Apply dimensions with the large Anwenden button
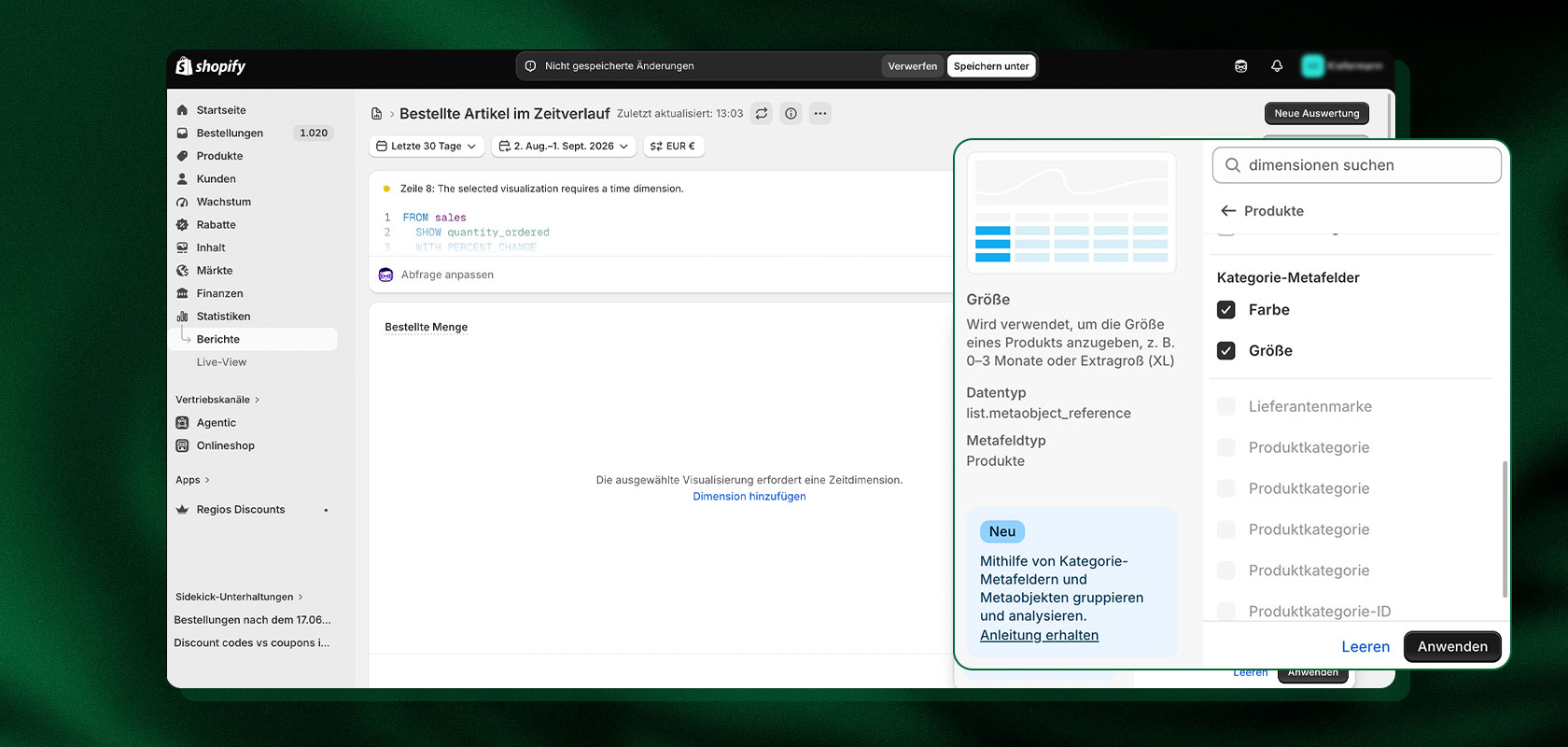The height and width of the screenshot is (747, 1568). pyautogui.click(x=1452, y=646)
